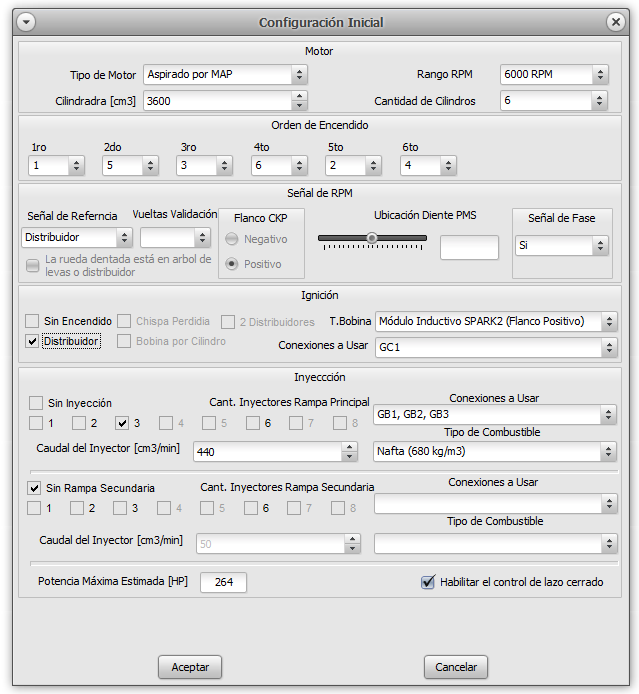Check 3 injectors for Rampa Secundaria
Viewport: 639px width, 694px height.
click(x=120, y=508)
